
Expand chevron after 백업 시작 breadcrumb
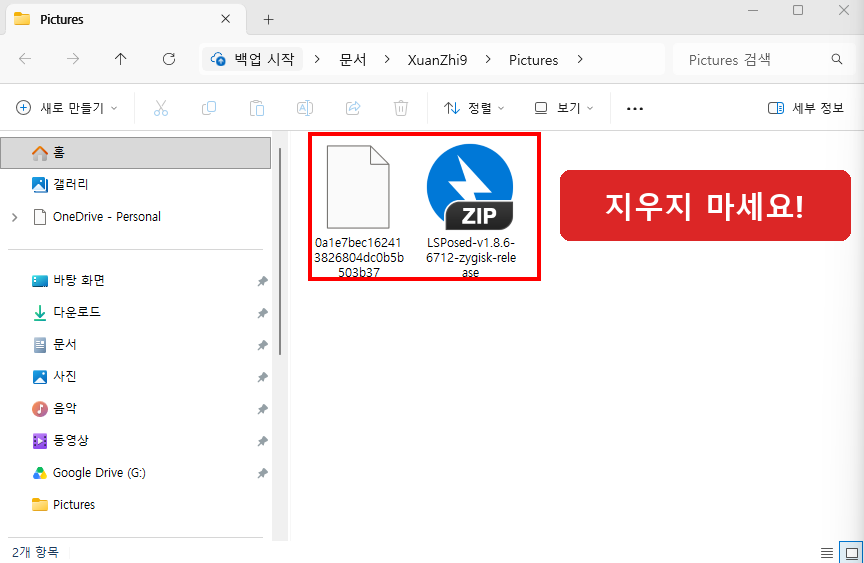[x=317, y=59]
